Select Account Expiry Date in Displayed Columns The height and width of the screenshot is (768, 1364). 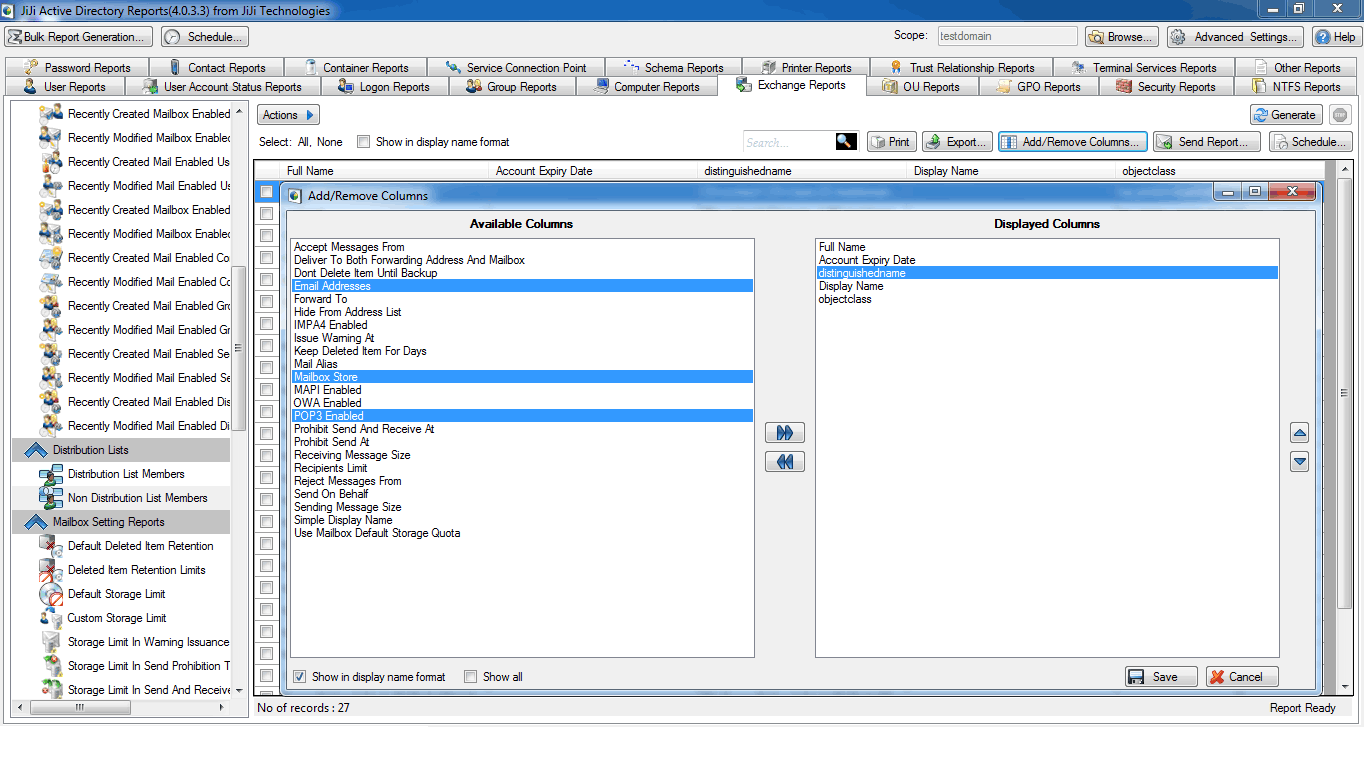(1047, 260)
